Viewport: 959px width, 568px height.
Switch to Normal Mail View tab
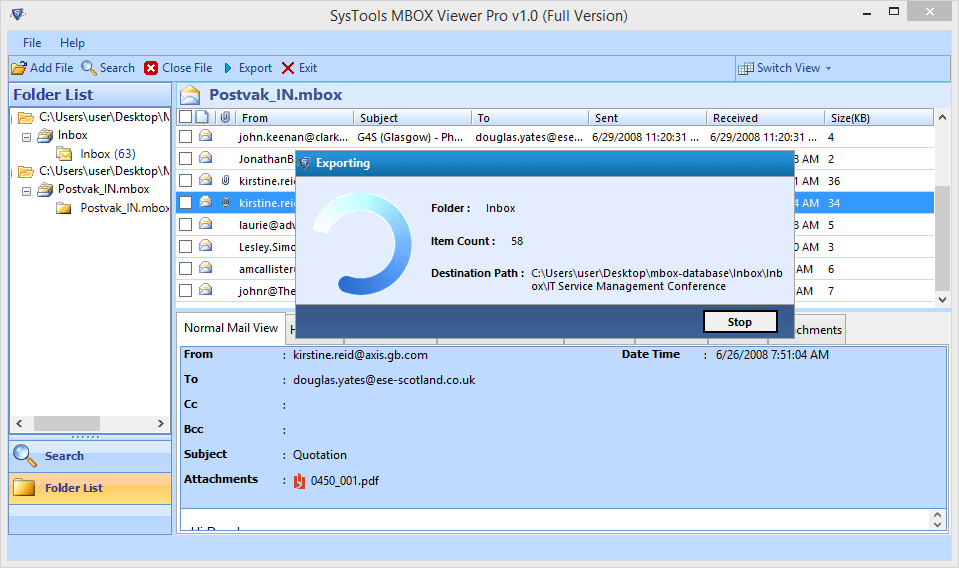231,328
